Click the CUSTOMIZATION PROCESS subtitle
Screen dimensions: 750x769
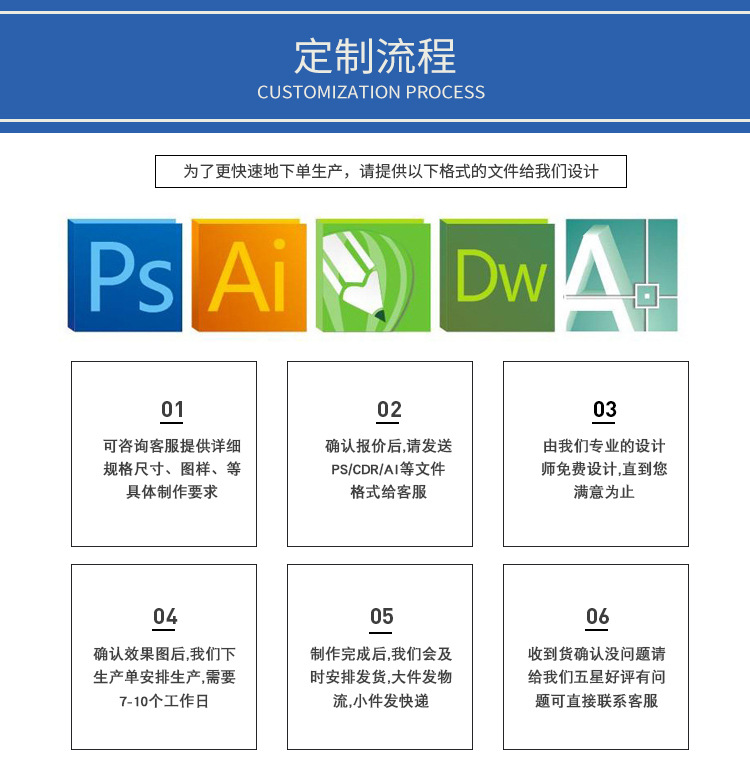(x=371, y=92)
